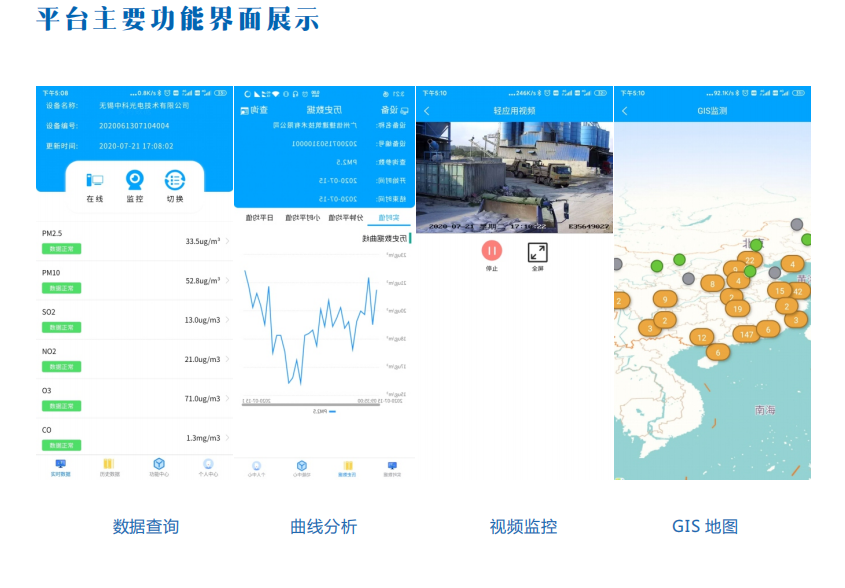This screenshot has height=588, width=845.
Task: Go back from the 轻应用视频 screen
Action: click(427, 111)
